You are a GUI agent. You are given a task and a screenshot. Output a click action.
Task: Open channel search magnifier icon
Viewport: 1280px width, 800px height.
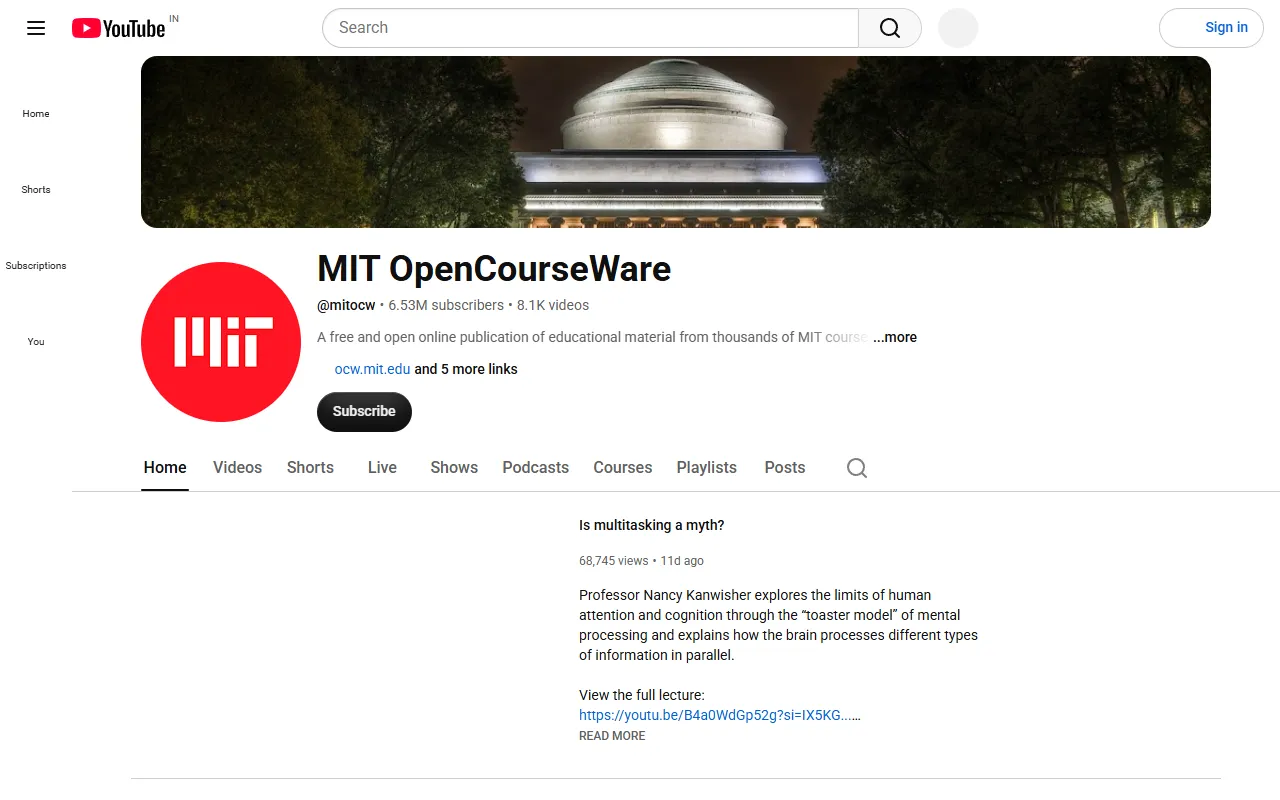857,467
